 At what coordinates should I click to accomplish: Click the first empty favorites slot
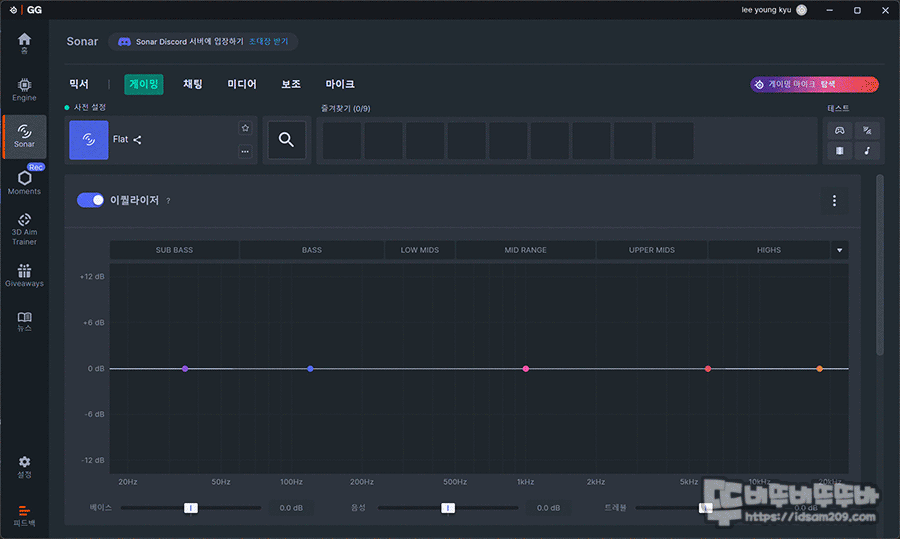(x=342, y=140)
